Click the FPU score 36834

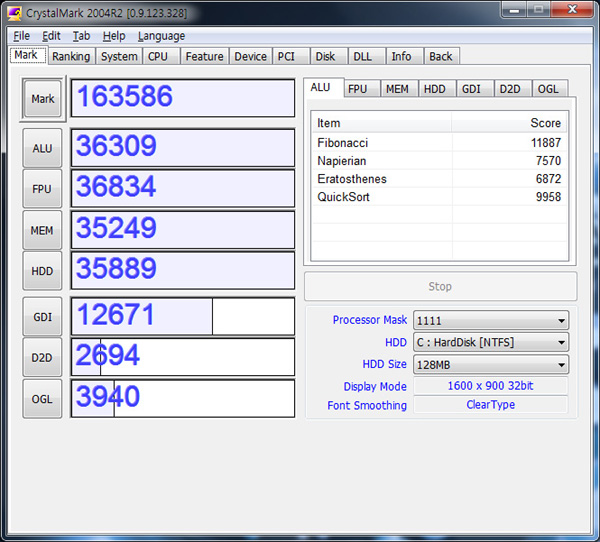click(x=183, y=189)
